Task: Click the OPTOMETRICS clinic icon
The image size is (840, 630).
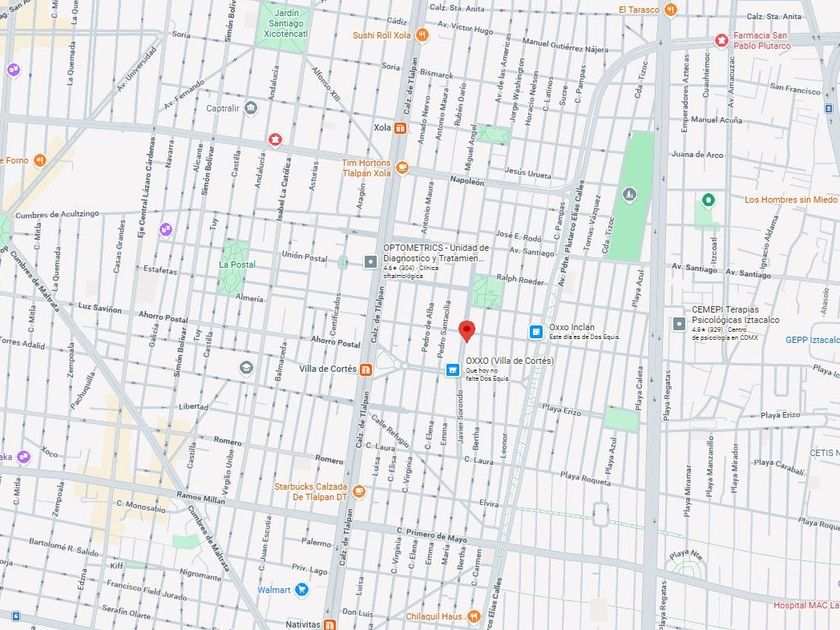Action: (371, 262)
